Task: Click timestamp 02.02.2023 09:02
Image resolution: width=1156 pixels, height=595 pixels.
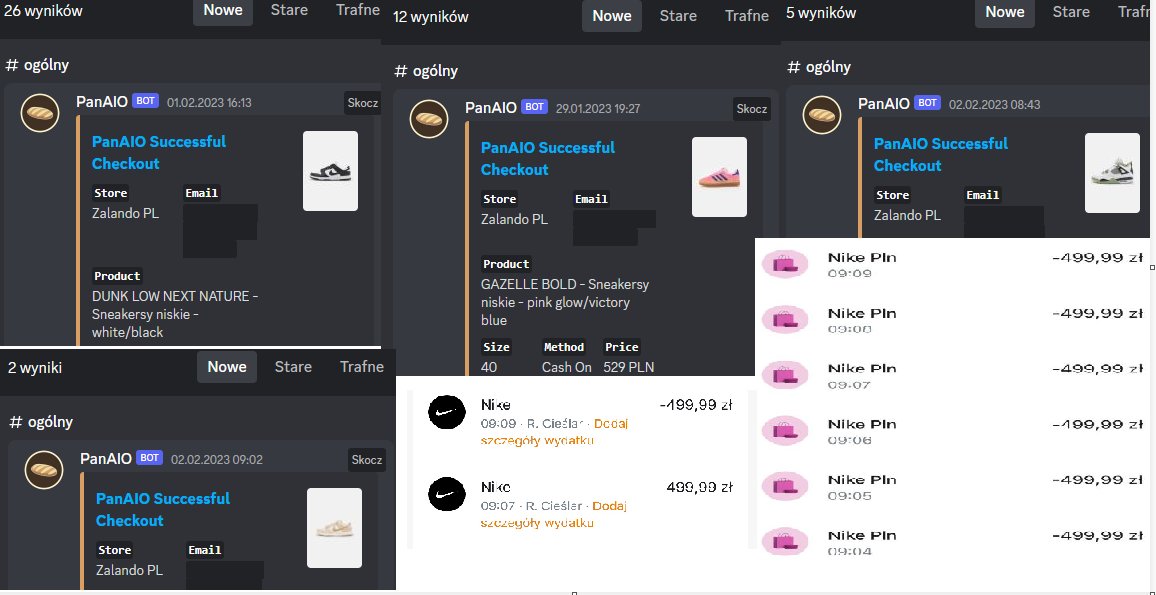Action: point(217,460)
